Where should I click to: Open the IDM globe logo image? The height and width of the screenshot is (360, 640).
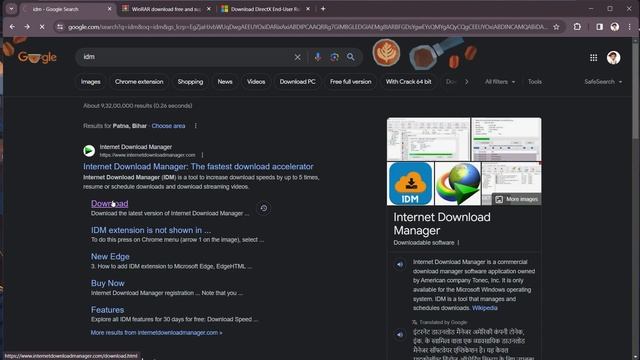pos(458,183)
